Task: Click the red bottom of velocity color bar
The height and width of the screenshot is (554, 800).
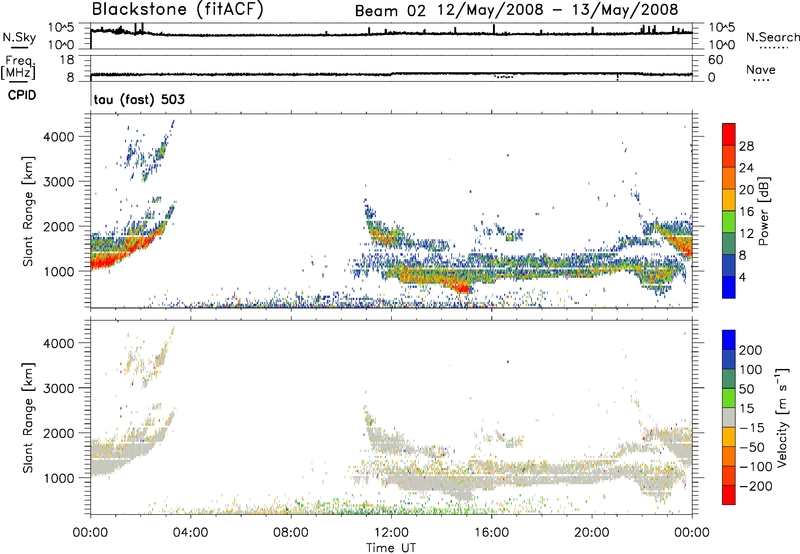Action: pos(729,495)
